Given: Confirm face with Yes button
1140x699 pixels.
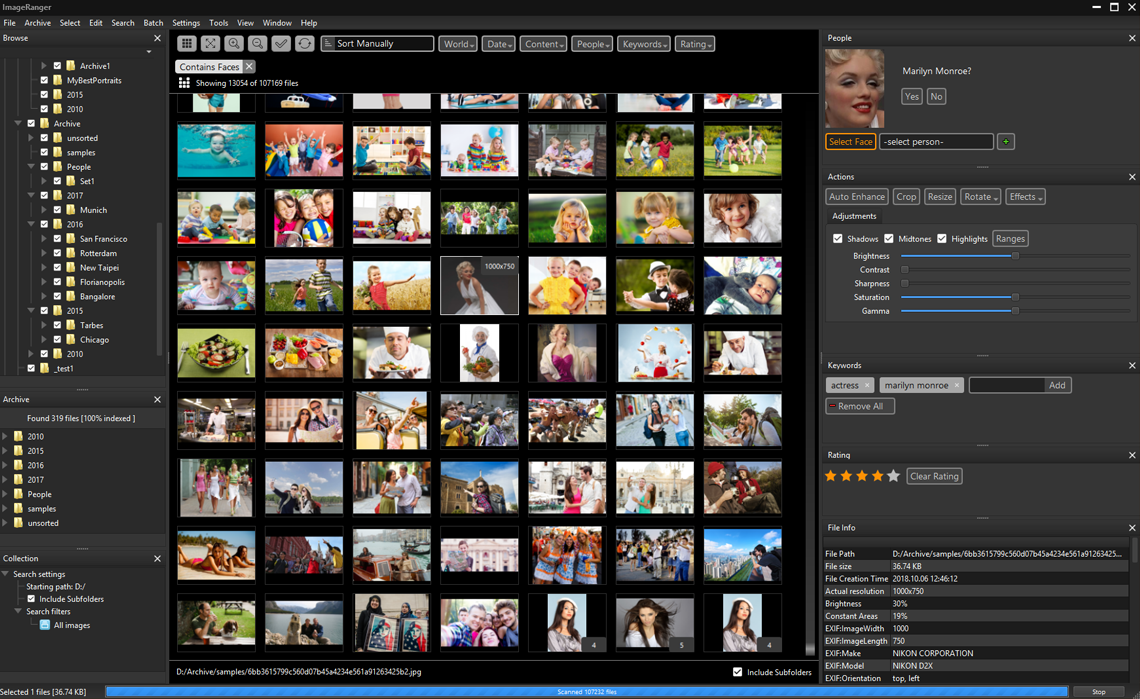Looking at the screenshot, I should point(911,97).
